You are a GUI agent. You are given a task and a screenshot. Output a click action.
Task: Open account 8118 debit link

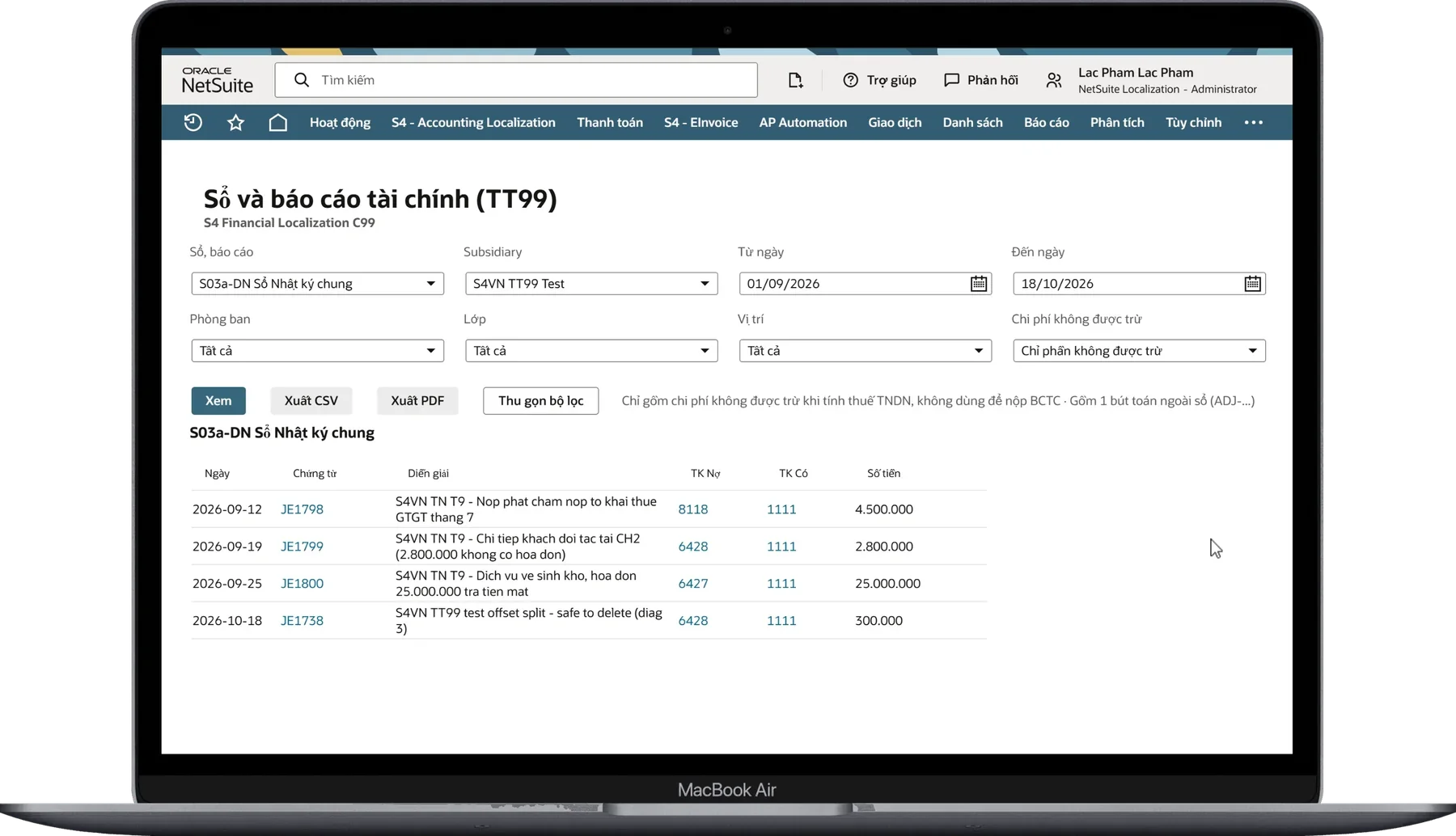(693, 509)
